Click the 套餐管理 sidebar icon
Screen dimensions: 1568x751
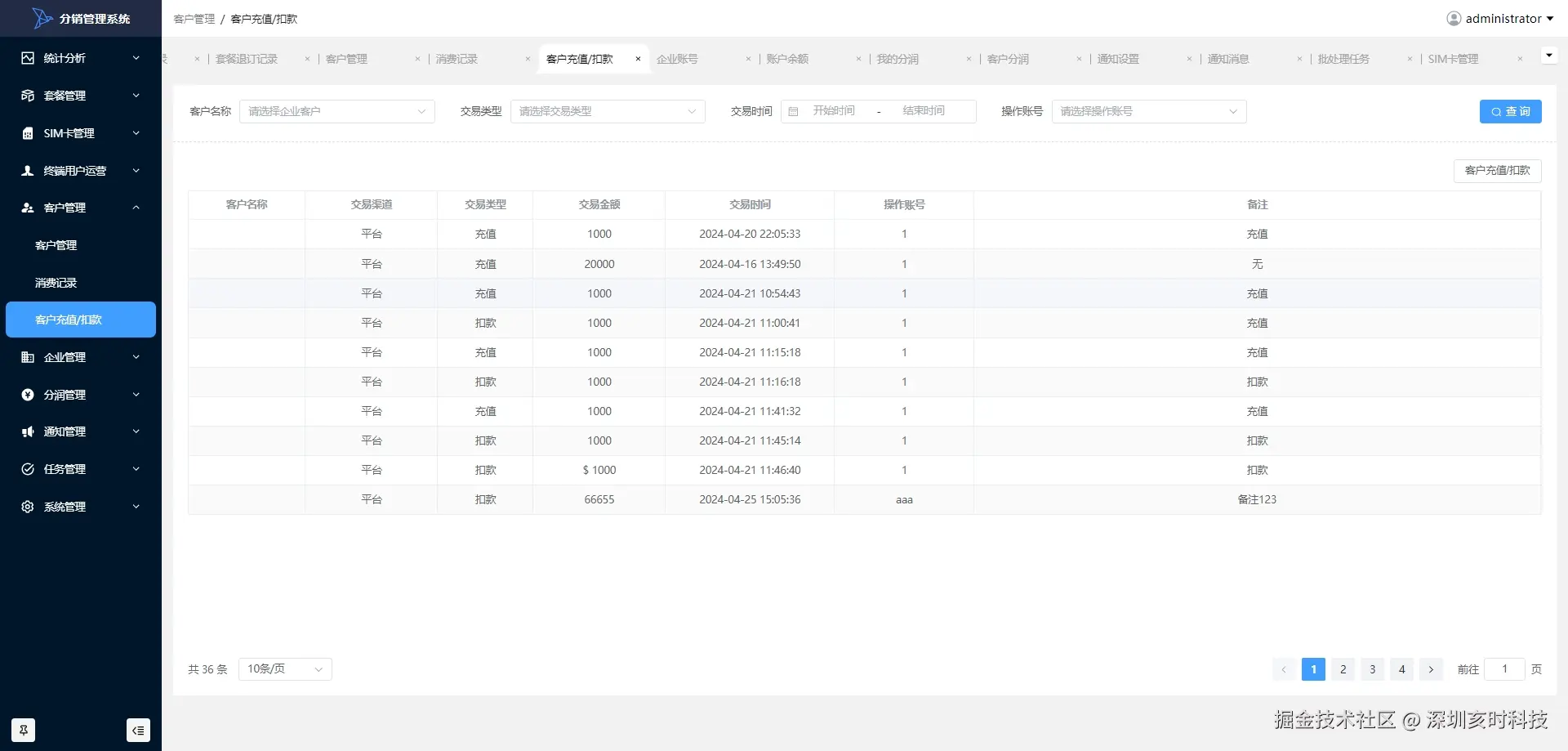click(x=28, y=96)
